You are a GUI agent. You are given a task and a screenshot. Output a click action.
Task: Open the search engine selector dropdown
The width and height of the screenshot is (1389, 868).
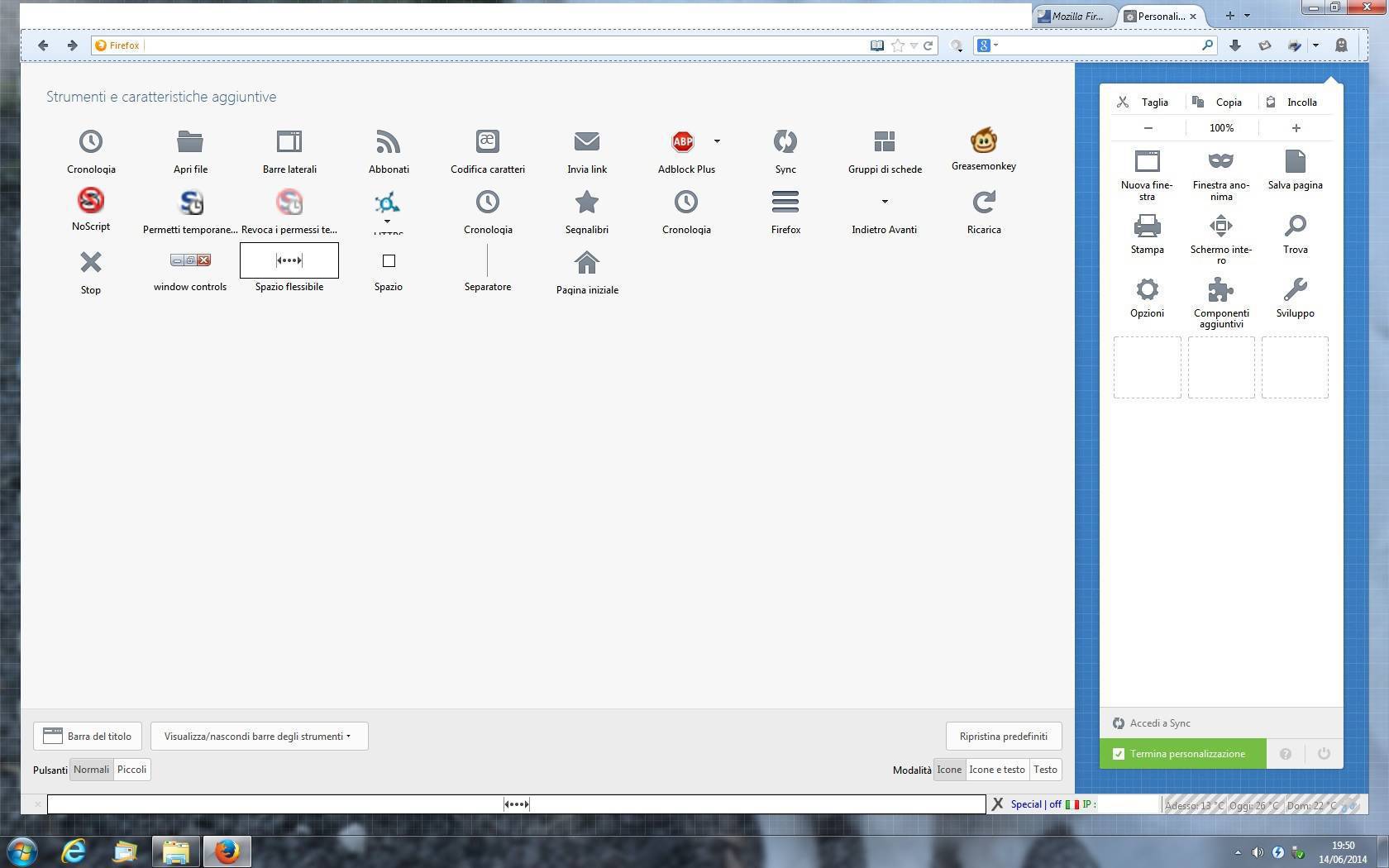[987, 45]
